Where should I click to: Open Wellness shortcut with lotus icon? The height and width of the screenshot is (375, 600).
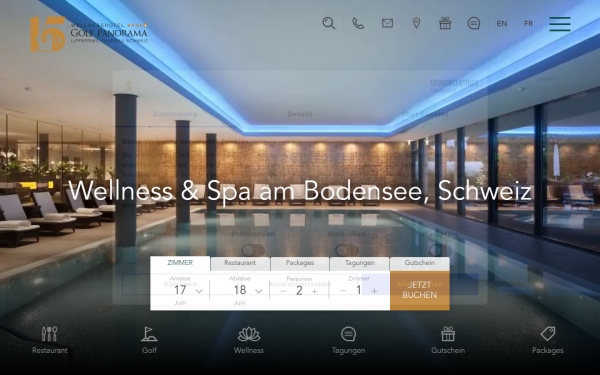click(249, 340)
